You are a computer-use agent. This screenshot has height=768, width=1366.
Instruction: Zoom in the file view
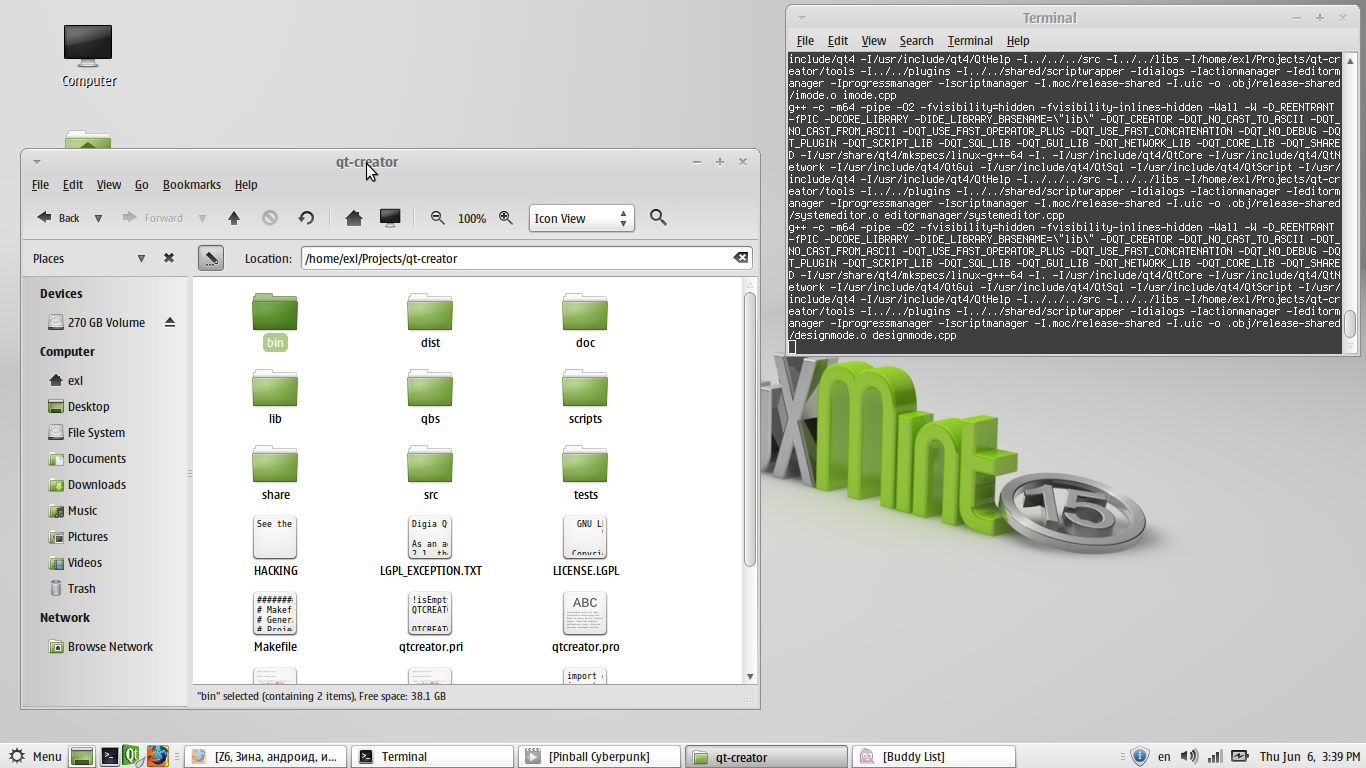pos(506,218)
